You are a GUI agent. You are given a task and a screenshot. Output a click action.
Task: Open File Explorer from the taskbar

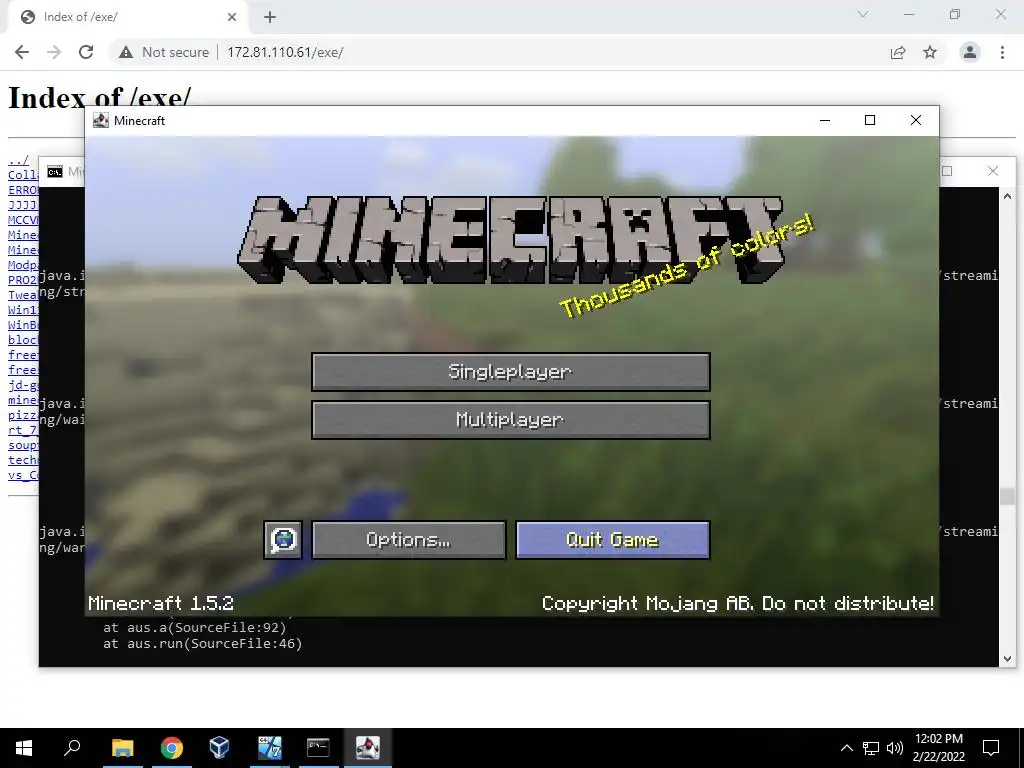point(123,748)
